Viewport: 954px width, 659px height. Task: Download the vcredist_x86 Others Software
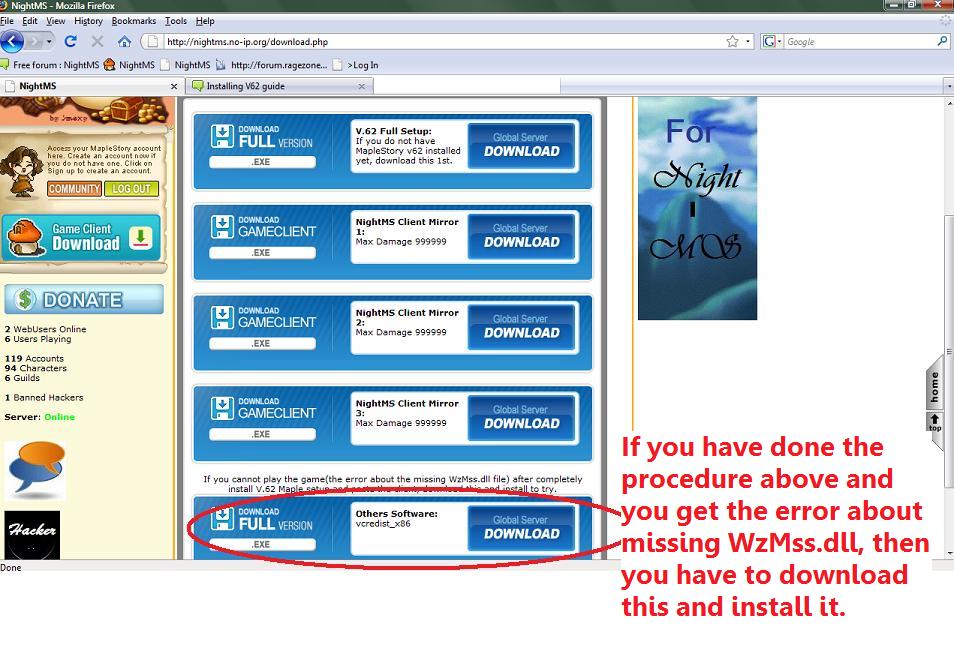521,528
